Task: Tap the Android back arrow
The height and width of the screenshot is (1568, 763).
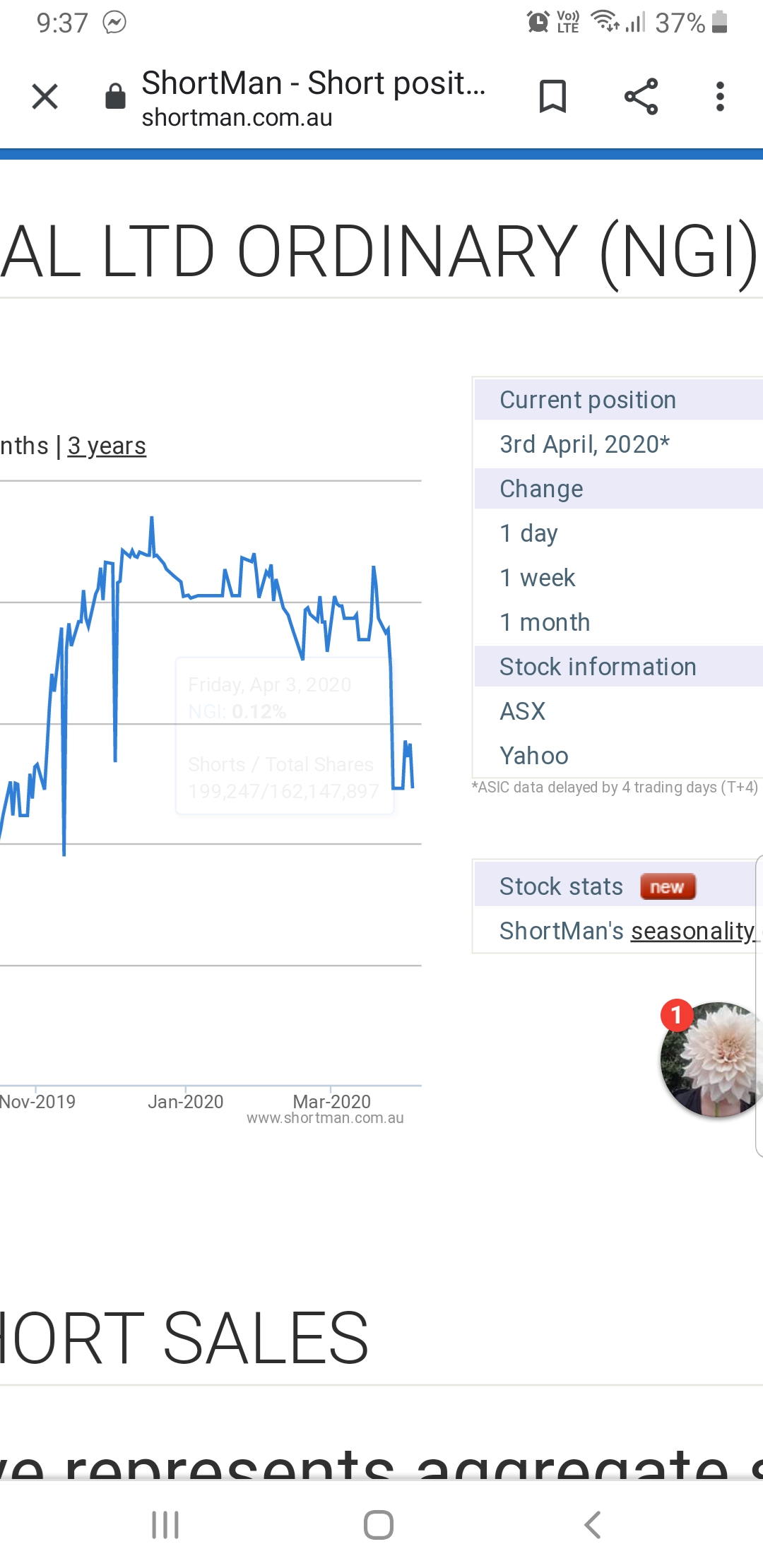Action: [593, 1525]
